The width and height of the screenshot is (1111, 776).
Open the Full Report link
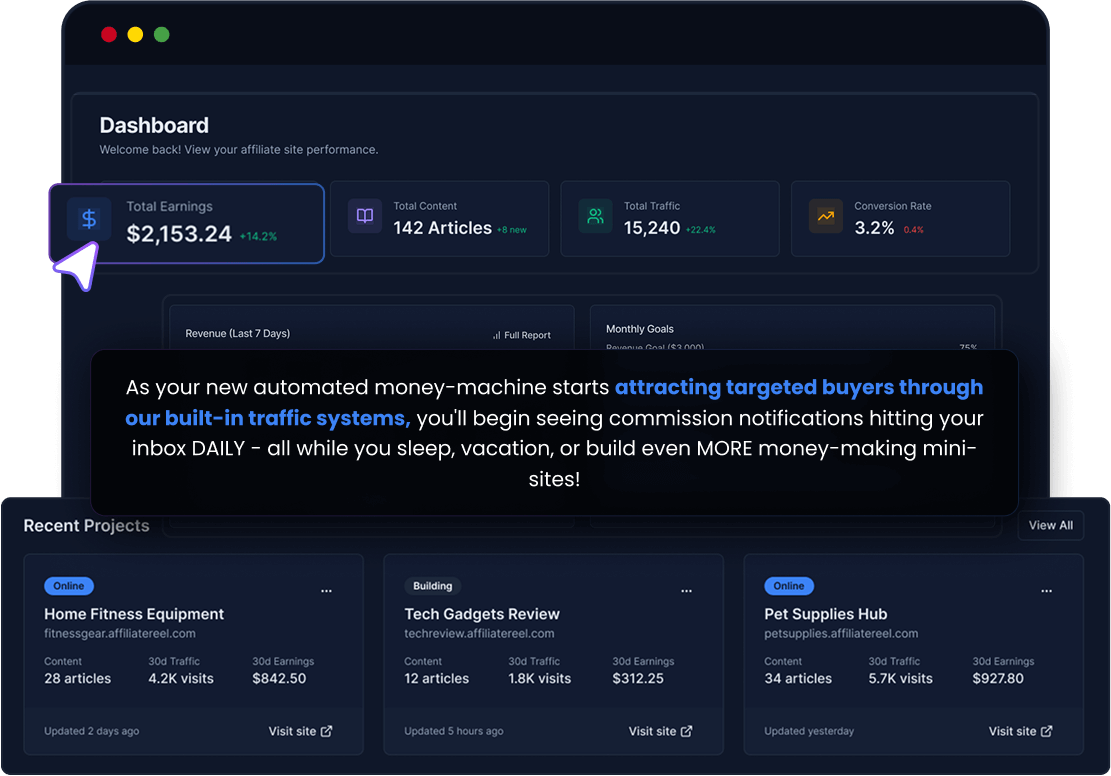click(527, 335)
